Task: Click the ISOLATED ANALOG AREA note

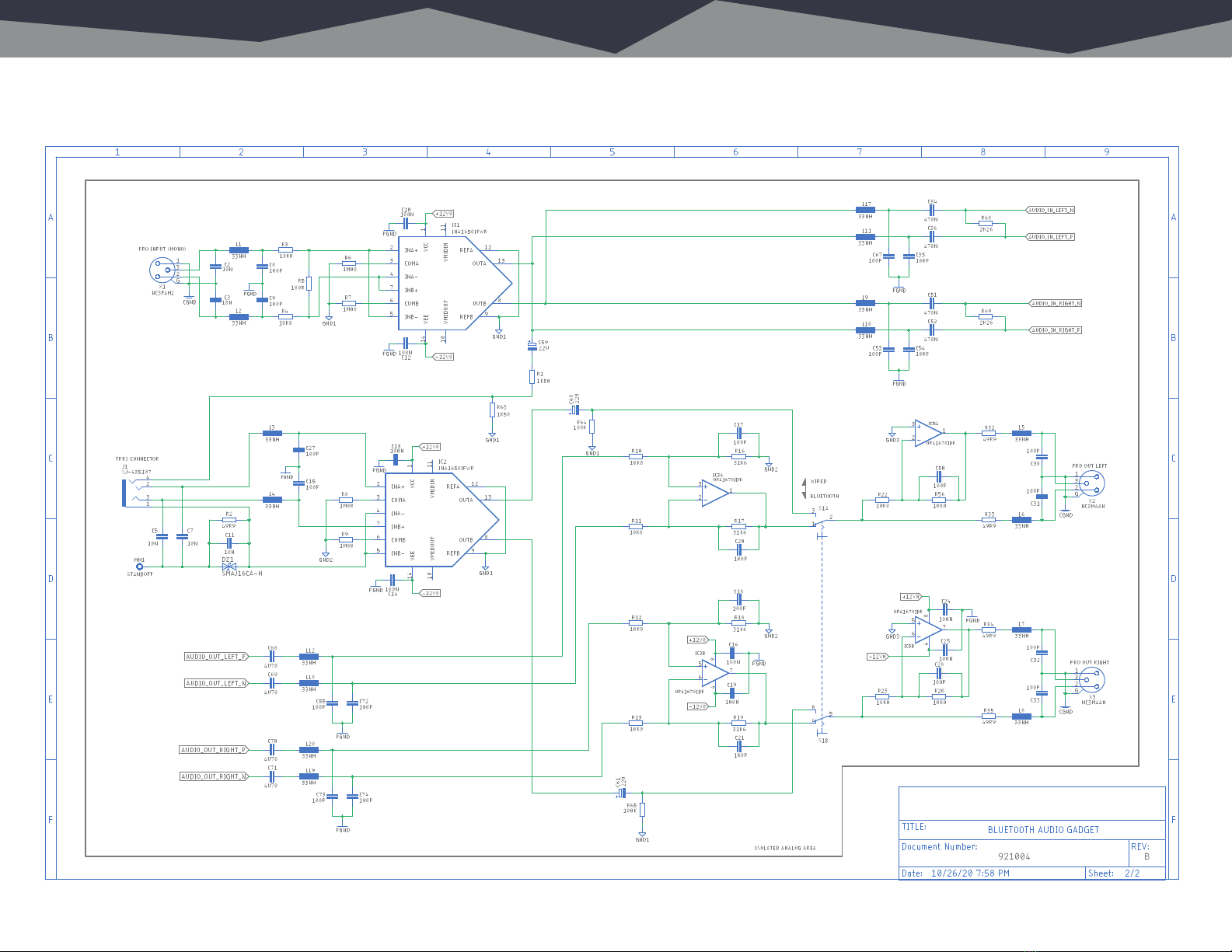Action: (x=786, y=848)
